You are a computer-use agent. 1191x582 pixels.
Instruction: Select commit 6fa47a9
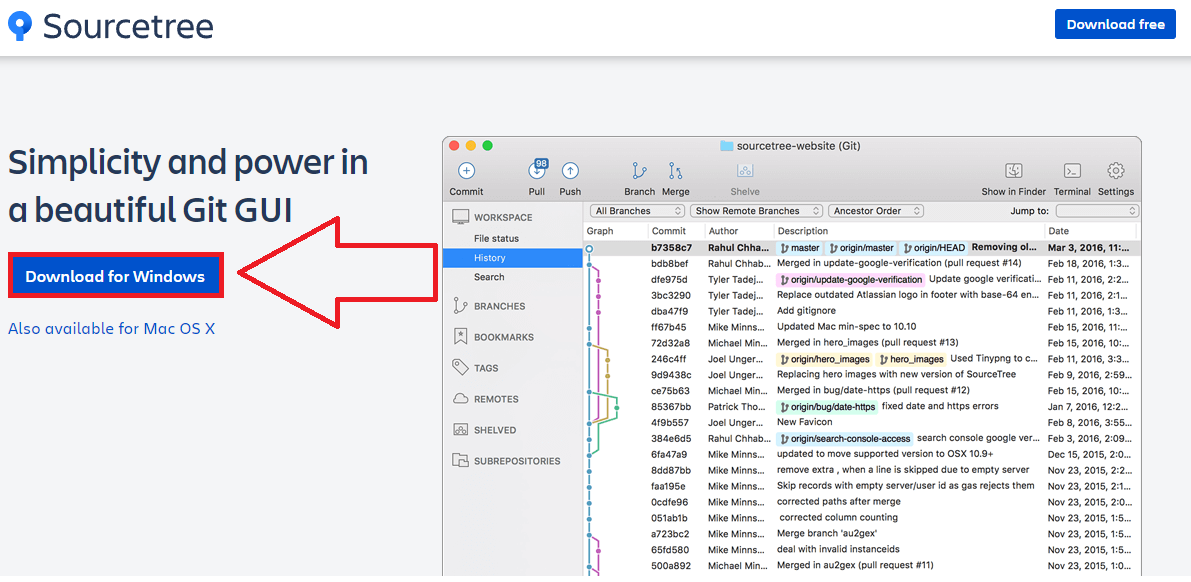[x=862, y=454]
